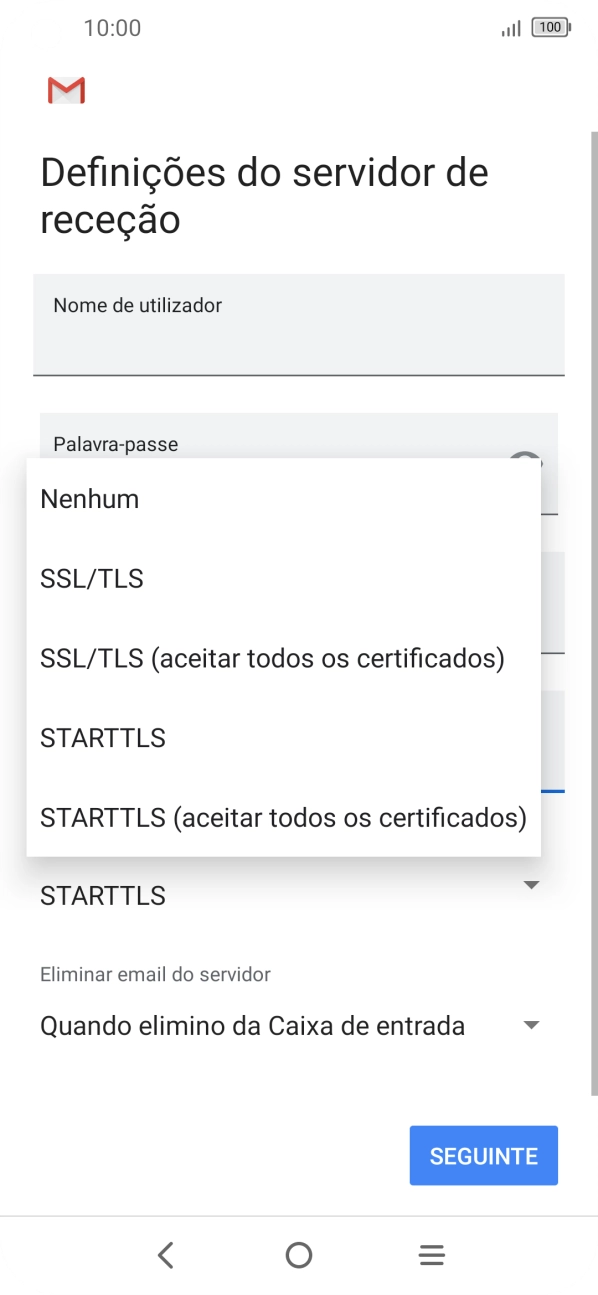This screenshot has height=1295, width=598.
Task: Choose STARTTLS (aceitar todos os certificados)
Action: 283,818
